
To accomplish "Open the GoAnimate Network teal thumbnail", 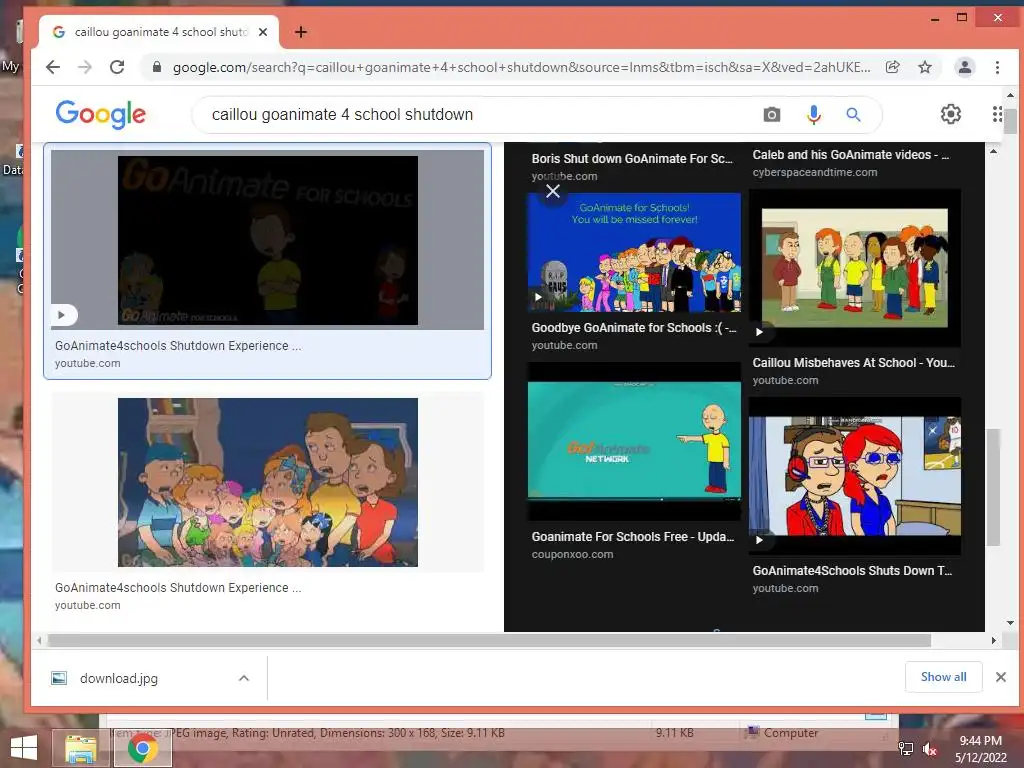I will [x=634, y=441].
